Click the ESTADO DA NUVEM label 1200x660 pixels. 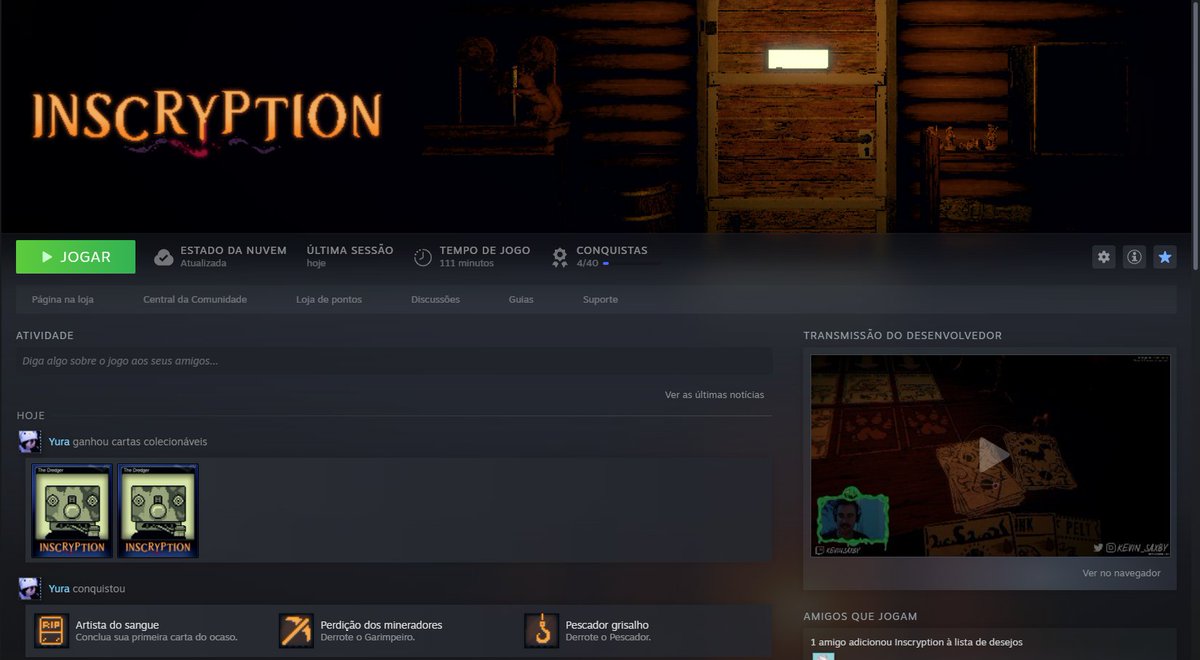coord(233,250)
